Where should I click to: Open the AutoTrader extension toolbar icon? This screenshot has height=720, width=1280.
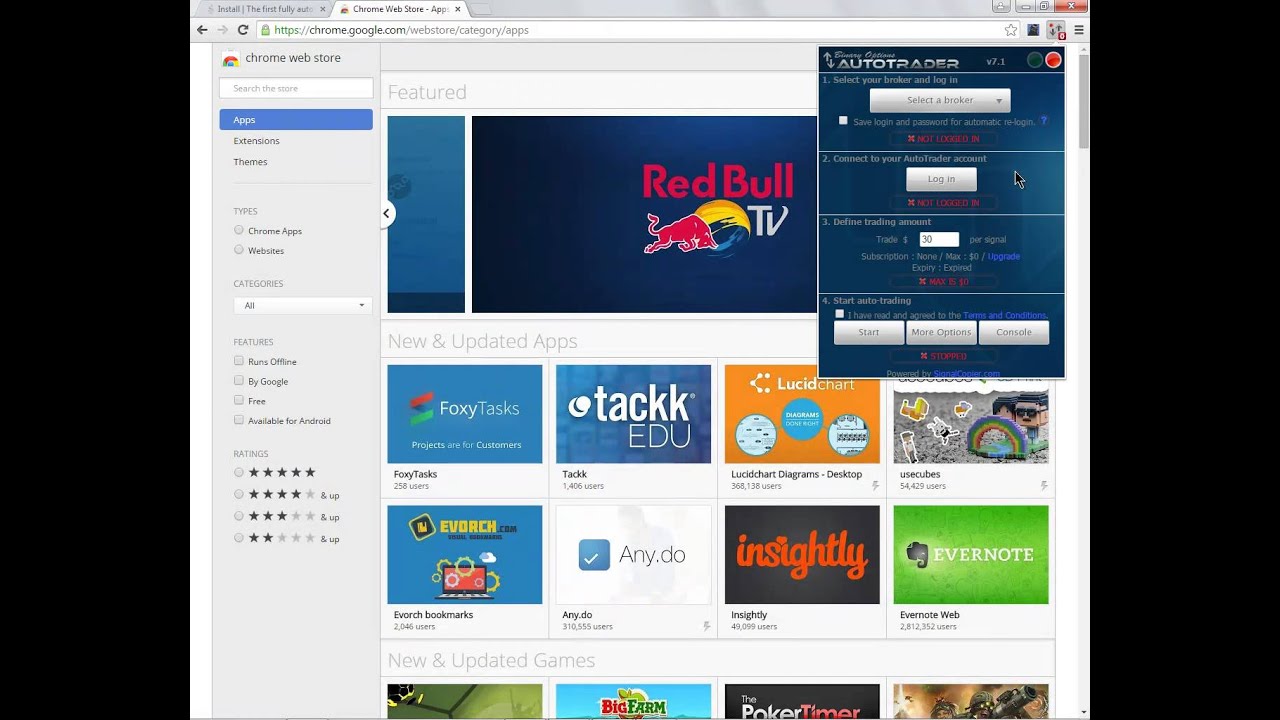point(1056,30)
